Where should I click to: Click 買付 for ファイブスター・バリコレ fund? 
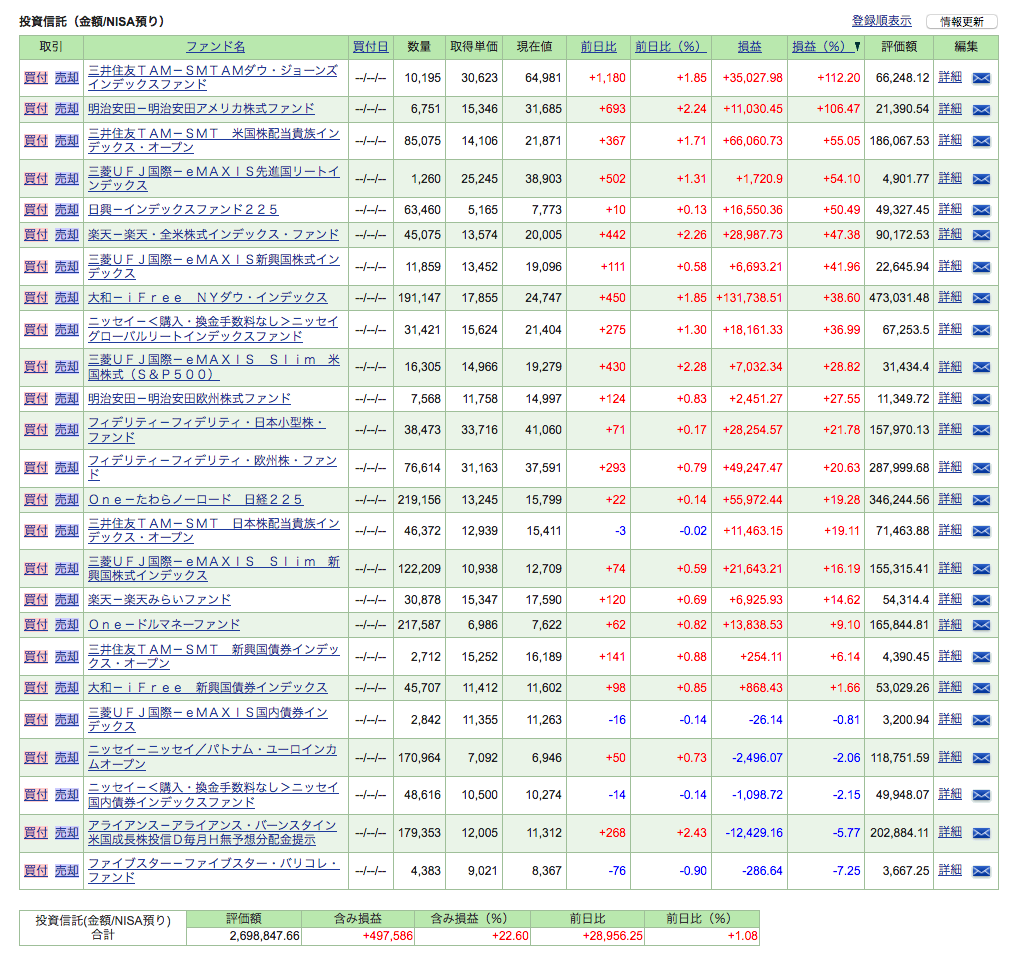pos(36,870)
